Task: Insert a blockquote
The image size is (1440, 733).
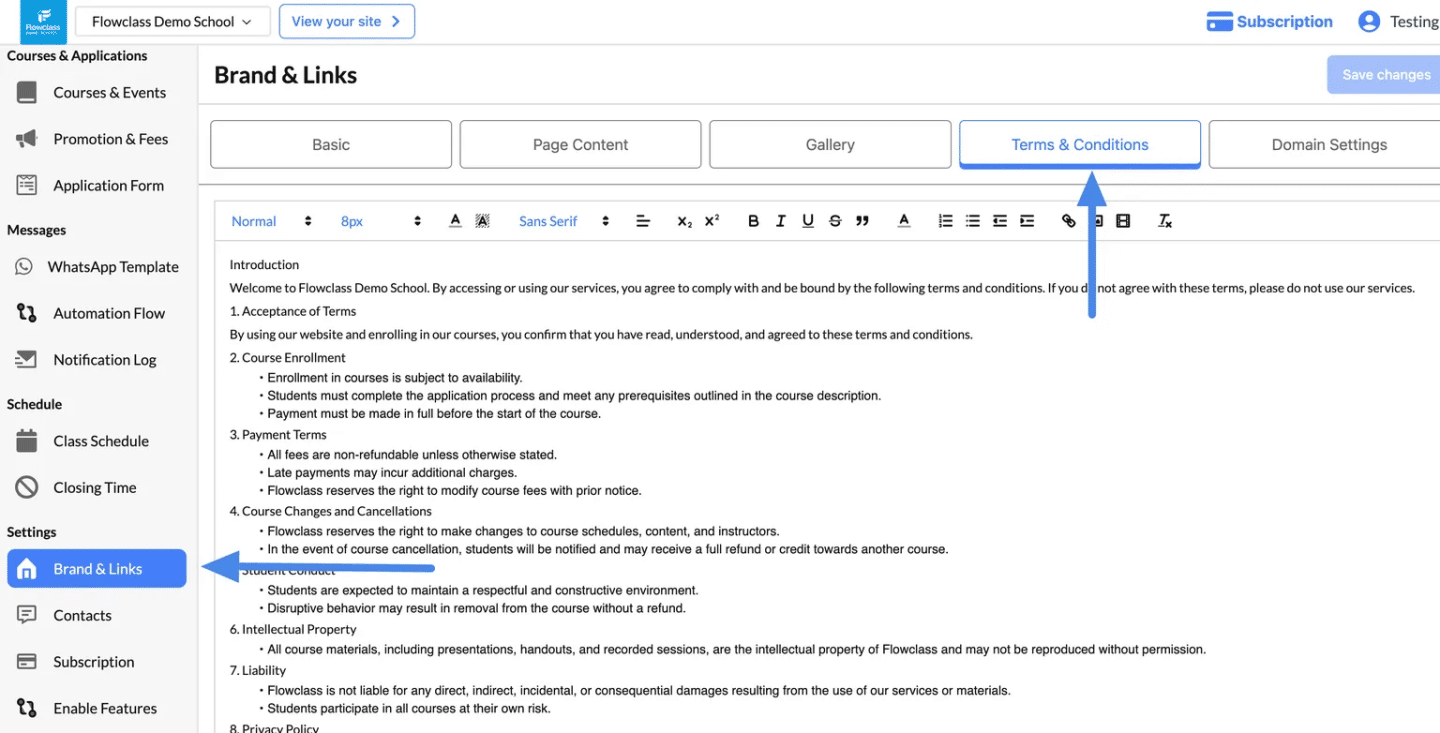Action: [x=862, y=221]
